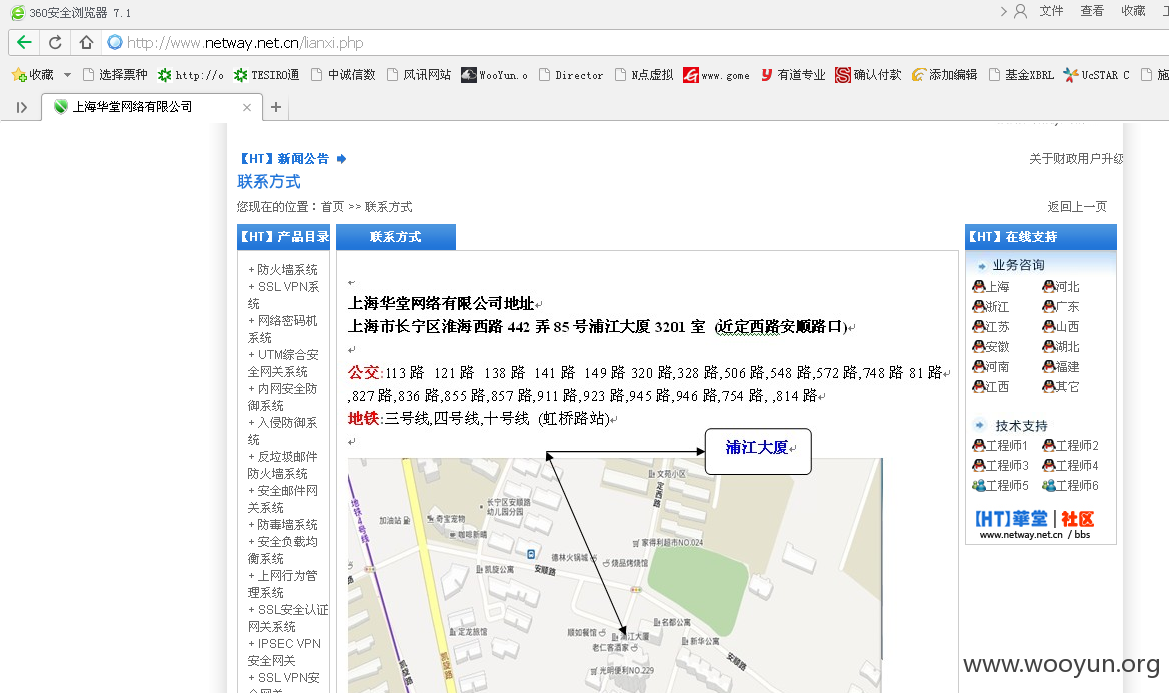
Task: Open the 文件 menu
Action: coord(1051,10)
